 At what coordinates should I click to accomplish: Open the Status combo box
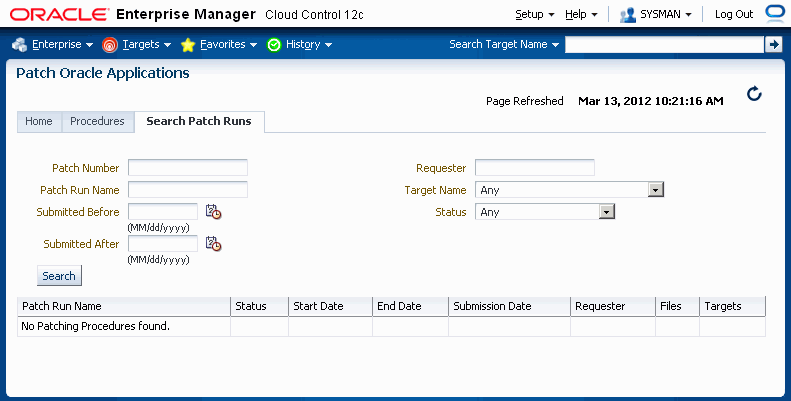pos(545,212)
